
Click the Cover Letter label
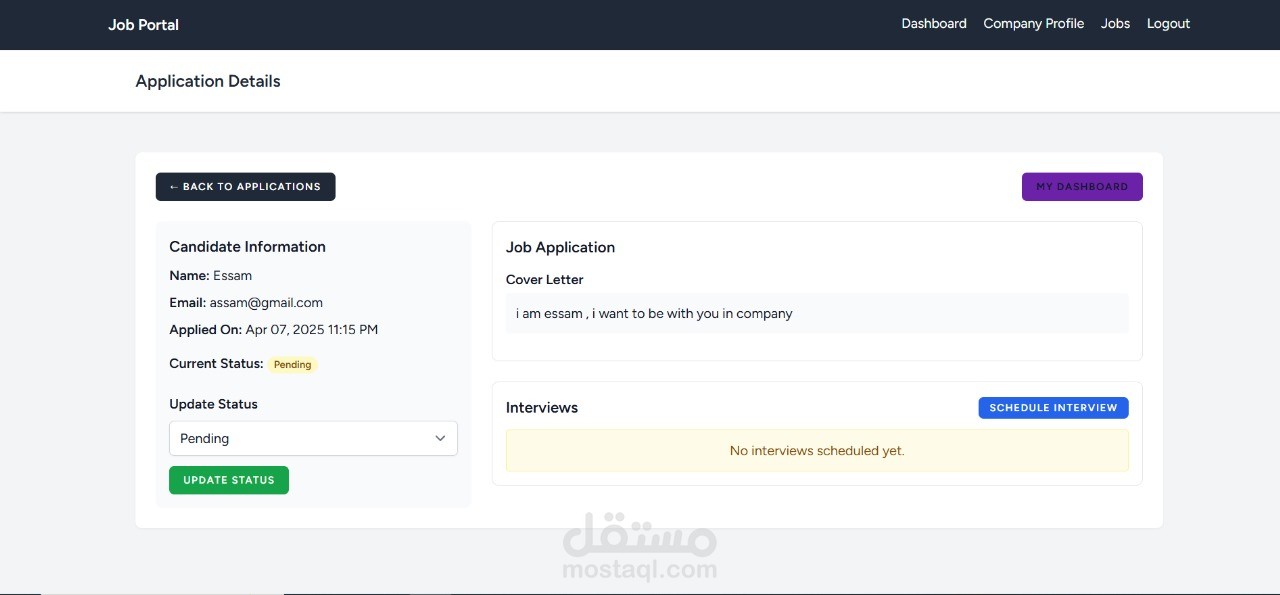pos(544,280)
